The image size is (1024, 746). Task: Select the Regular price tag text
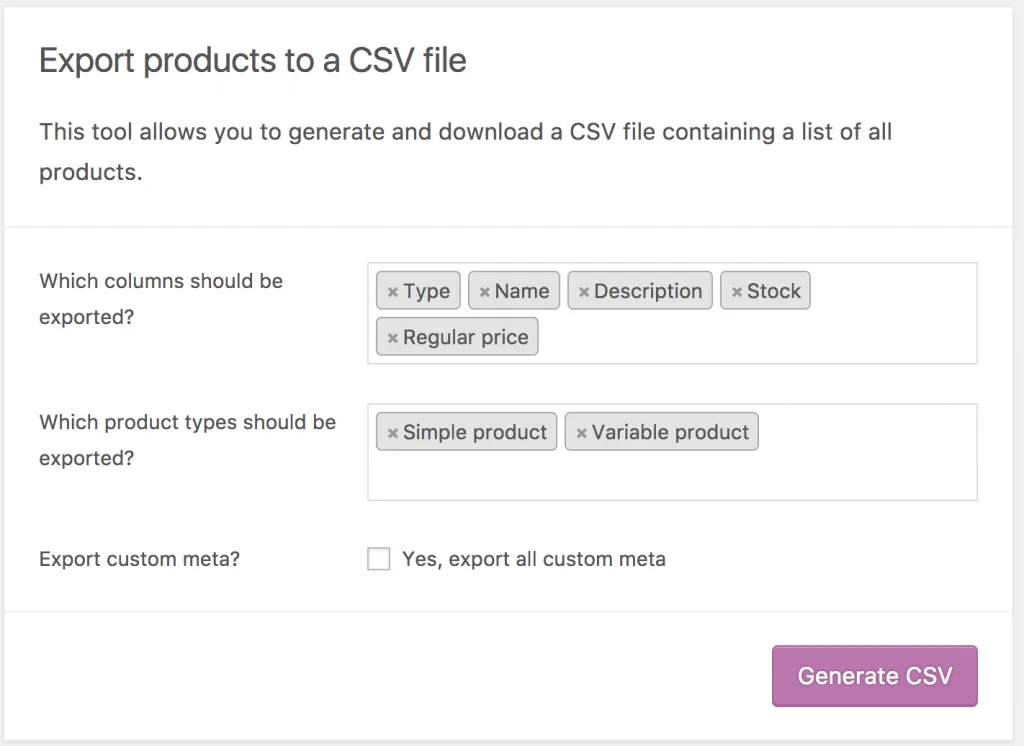click(x=465, y=338)
